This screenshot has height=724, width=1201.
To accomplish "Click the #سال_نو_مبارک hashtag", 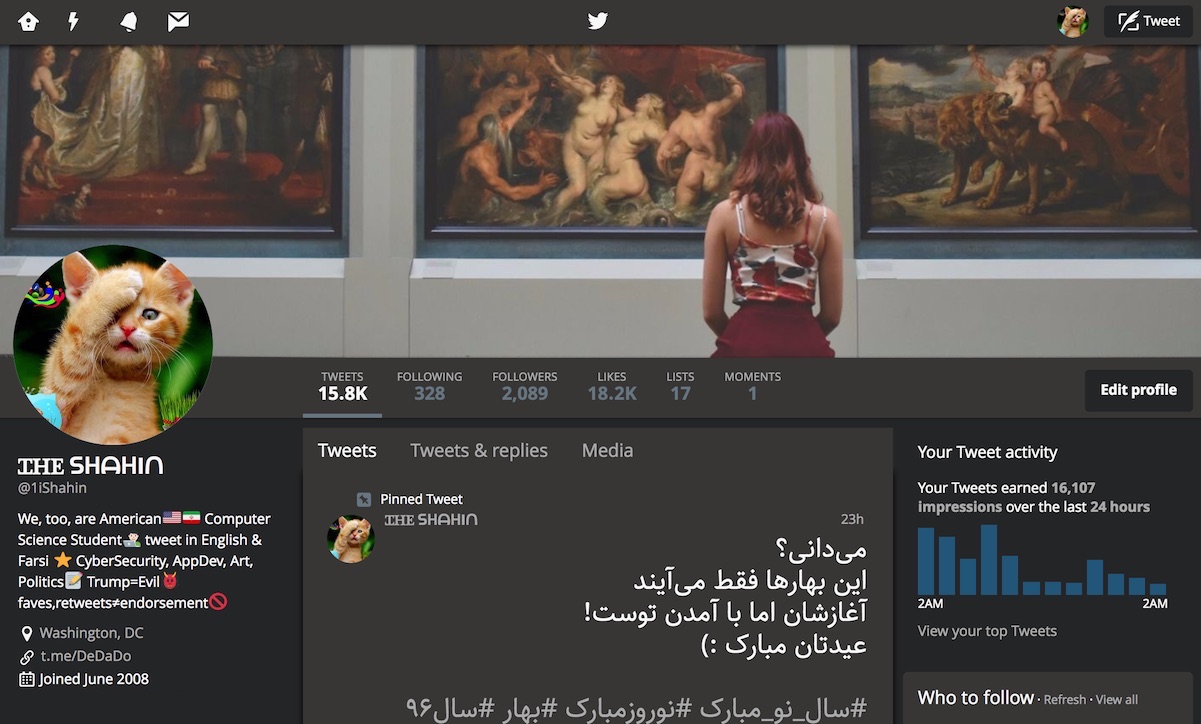I will [784, 708].
